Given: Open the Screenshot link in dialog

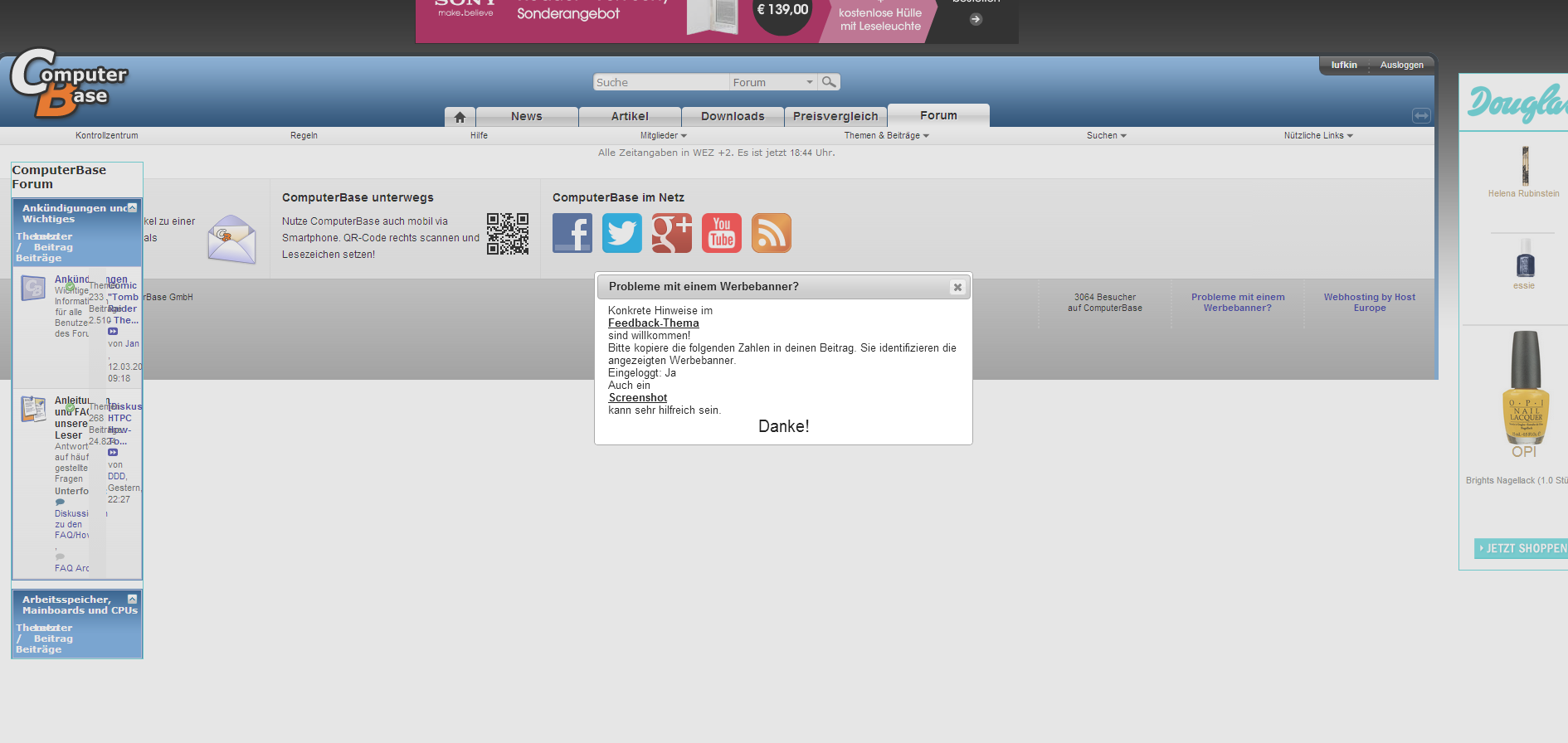Looking at the screenshot, I should (x=638, y=398).
